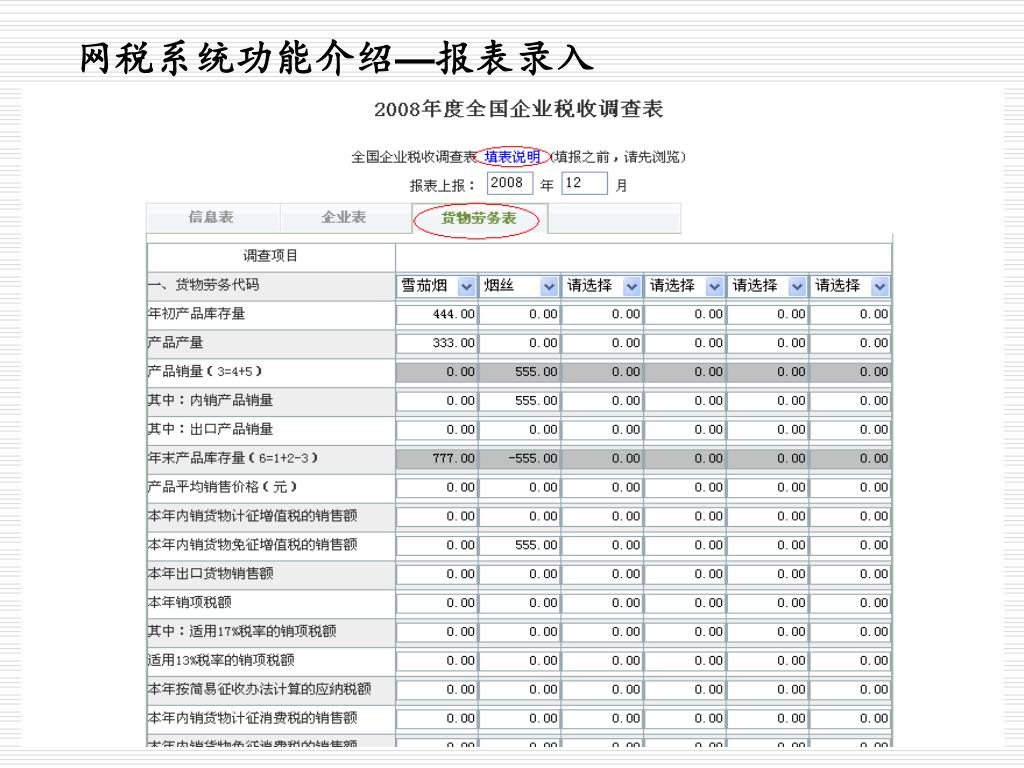
Task: Click the report year field showing 2008
Action: [510, 183]
